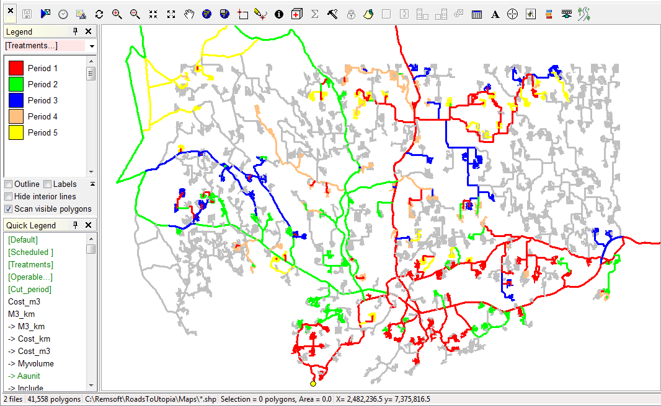Check Hide interior lines
This screenshot has height=406, width=661.
pos(8,196)
